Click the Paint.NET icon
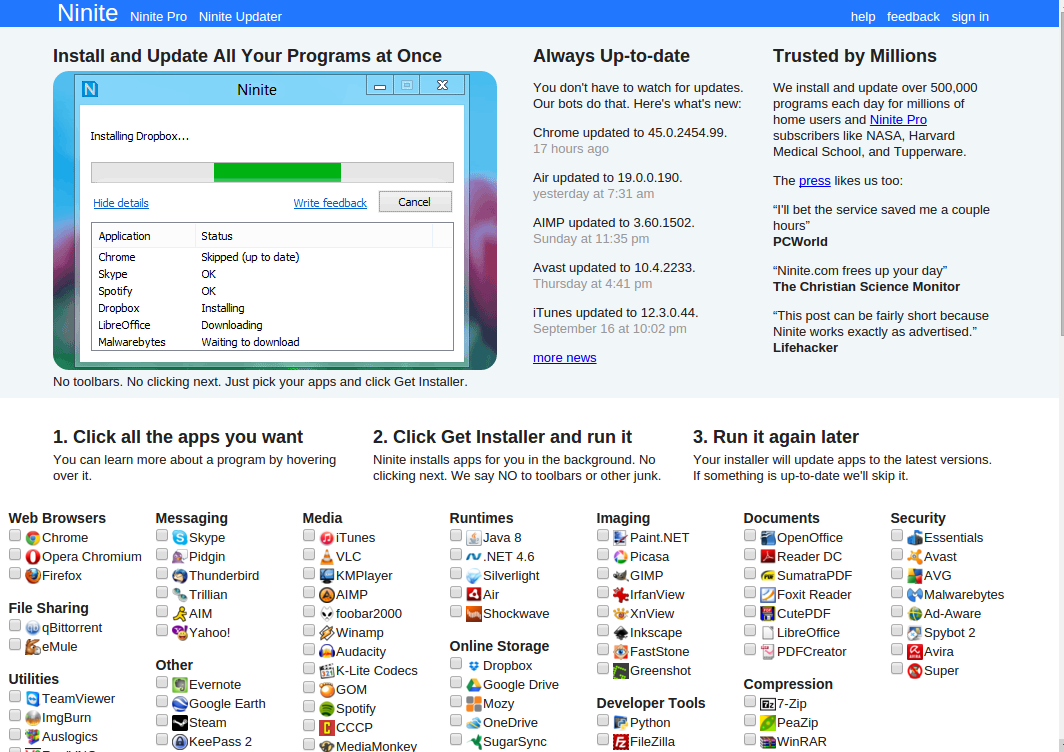 (x=621, y=538)
